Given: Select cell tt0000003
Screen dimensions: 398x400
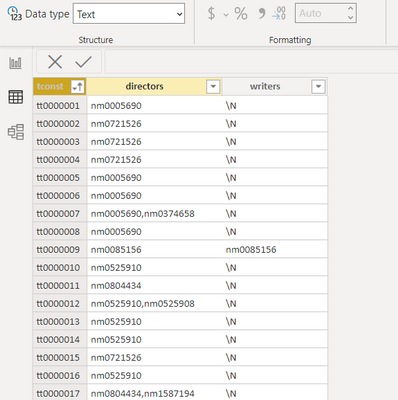Looking at the screenshot, I should click(60, 142).
